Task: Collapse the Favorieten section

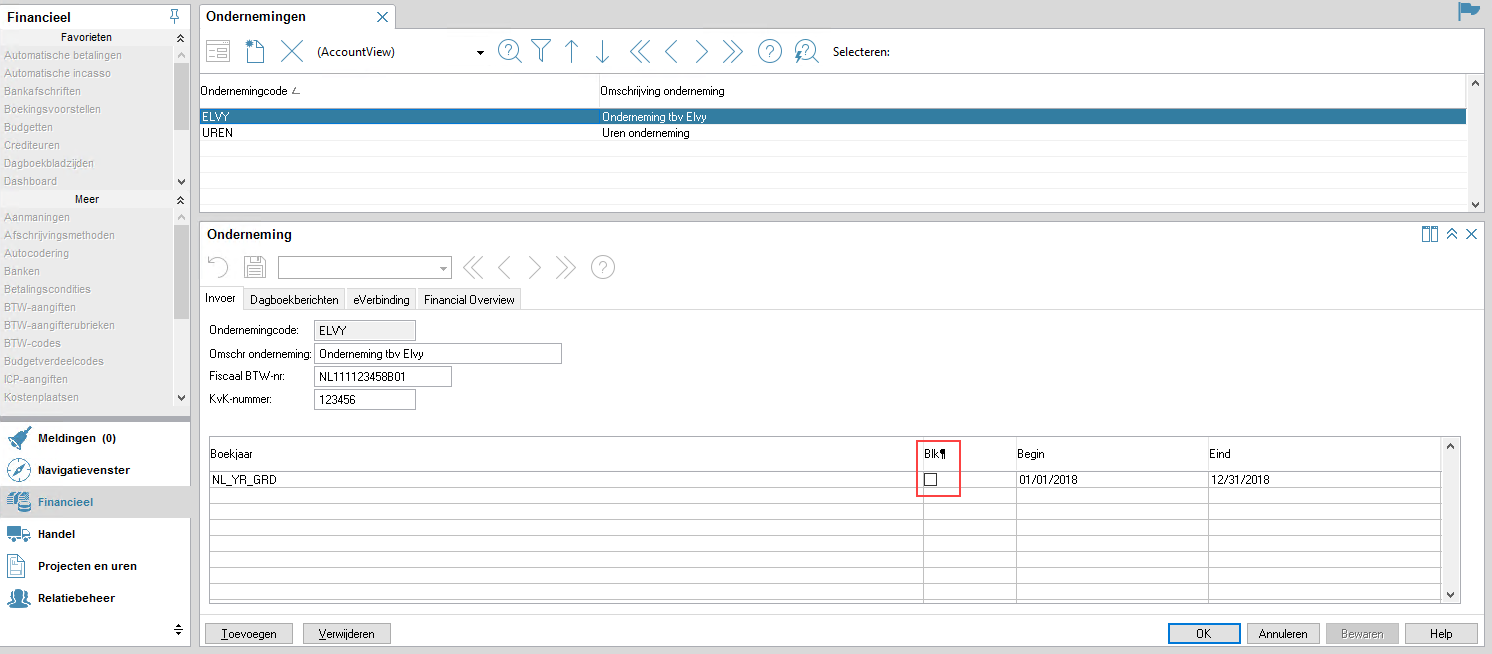Action: pos(180,38)
